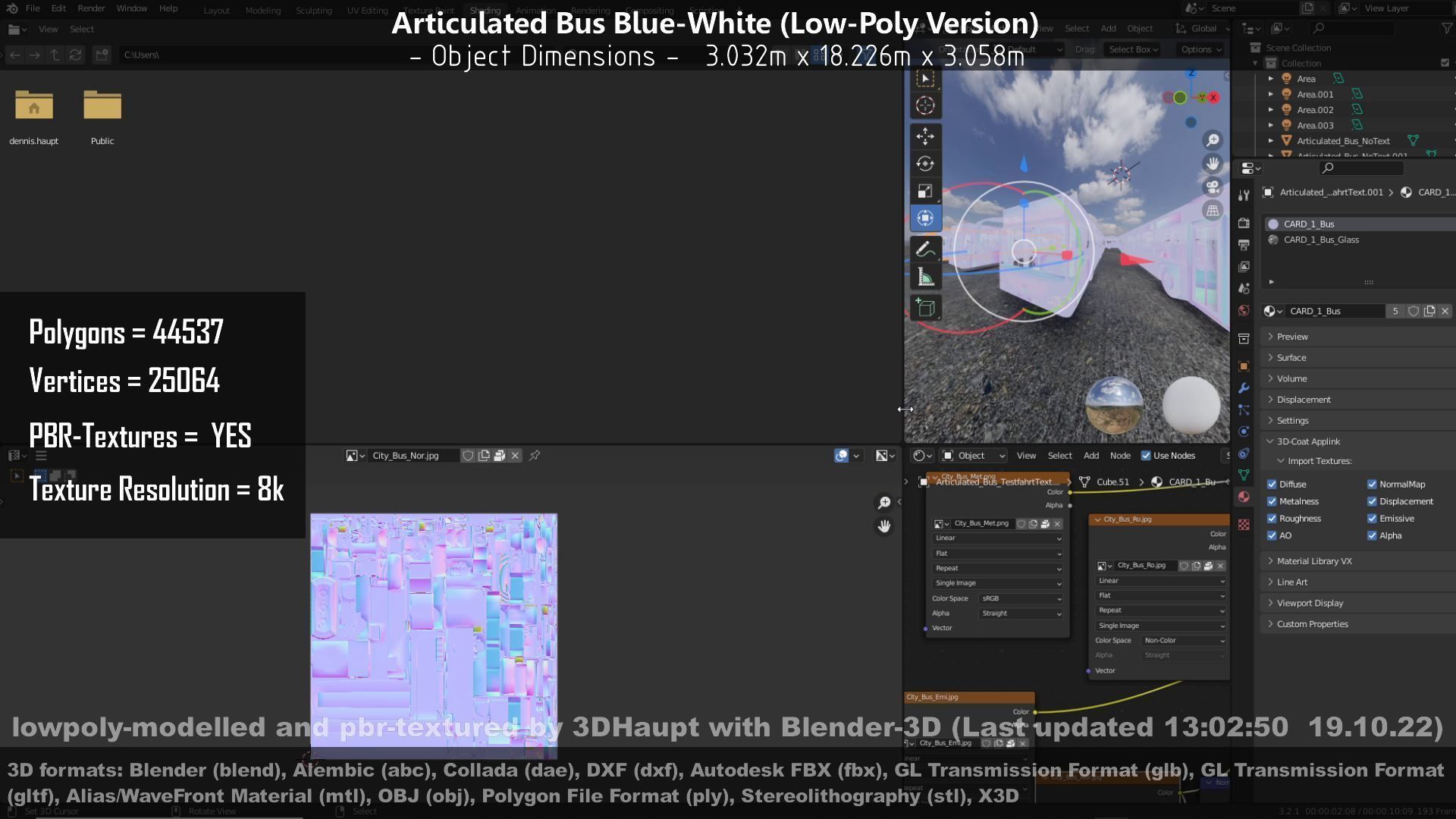Expand the Volume panel
The height and width of the screenshot is (819, 1456).
(1357, 378)
